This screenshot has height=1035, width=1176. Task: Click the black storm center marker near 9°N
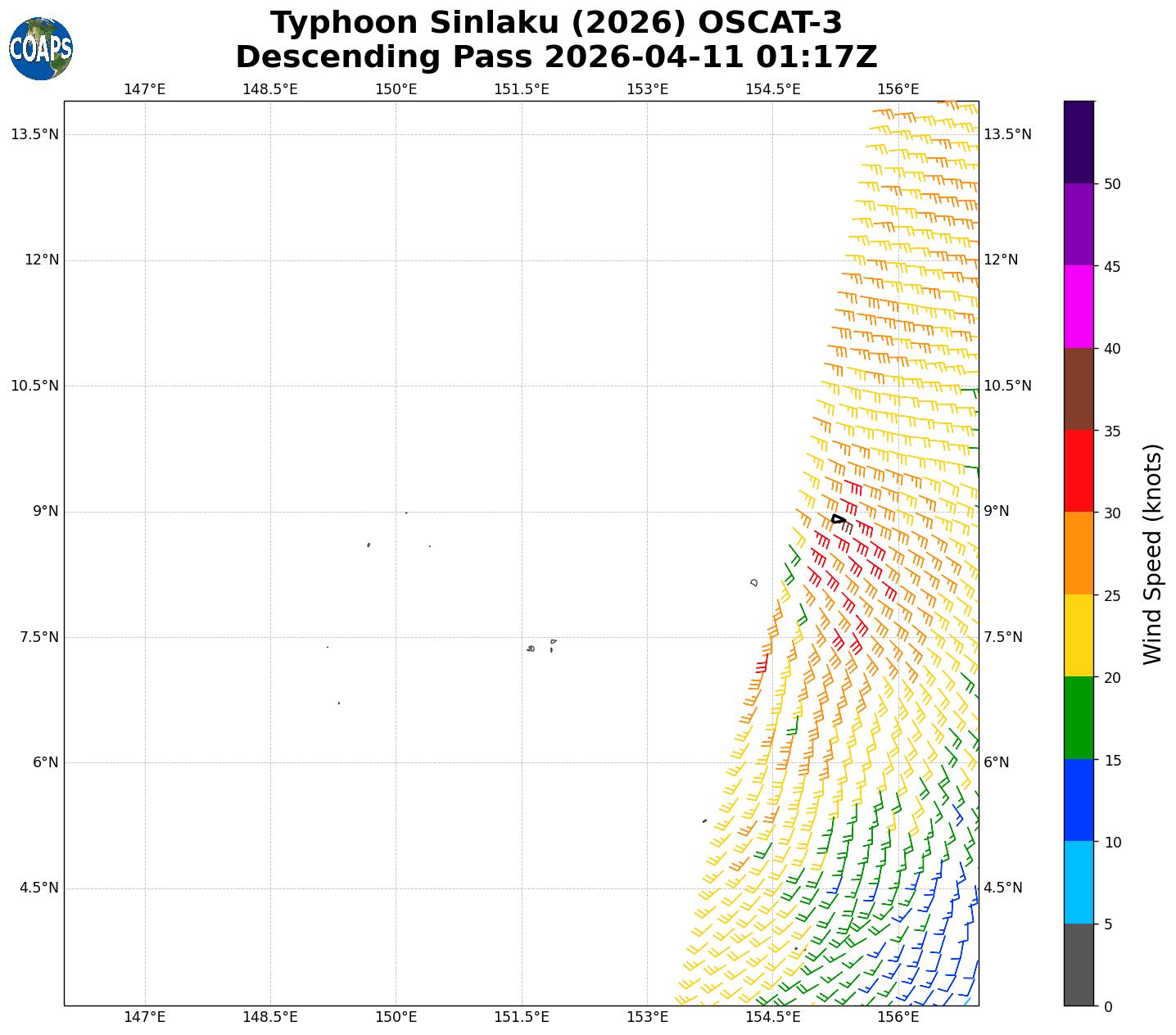[x=838, y=519]
